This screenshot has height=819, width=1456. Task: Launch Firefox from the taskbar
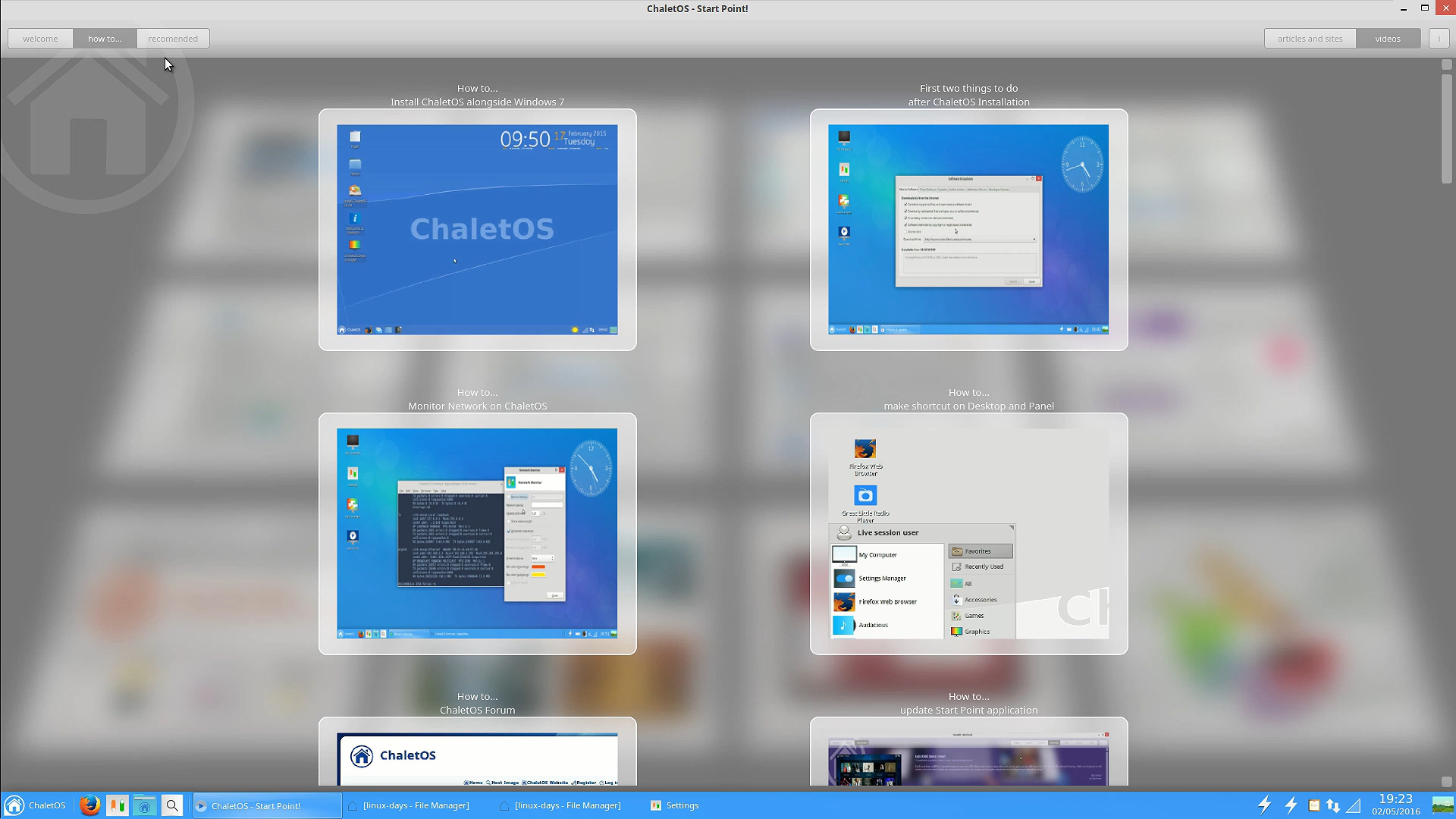pos(89,805)
